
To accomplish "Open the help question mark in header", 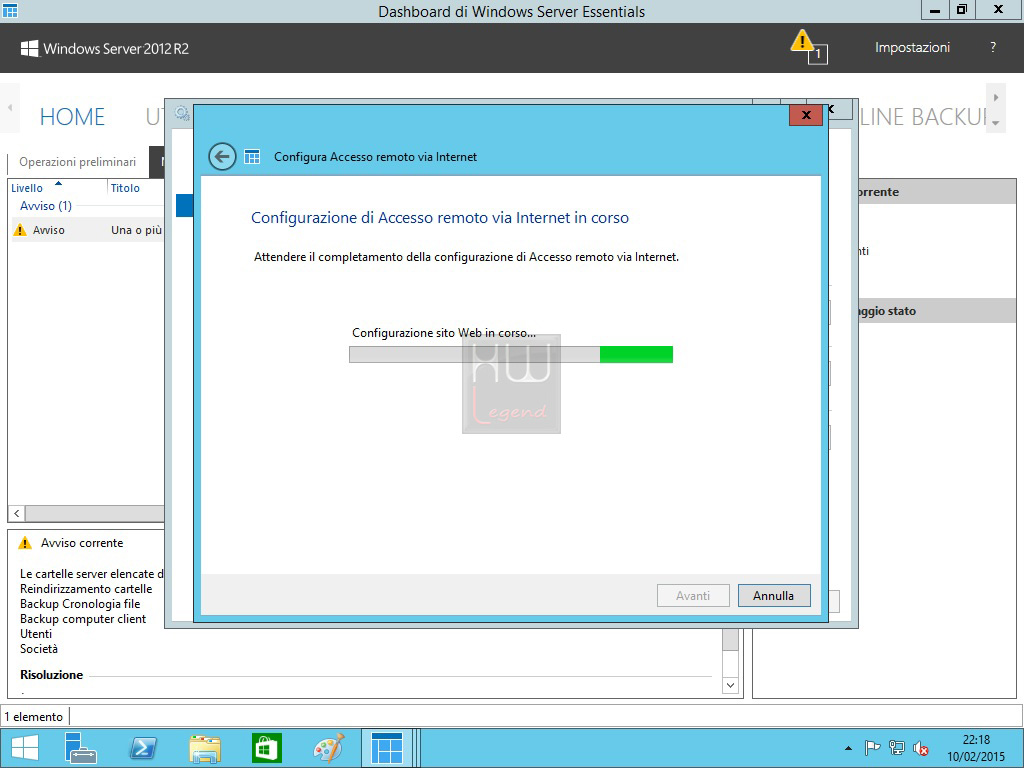I will [993, 47].
